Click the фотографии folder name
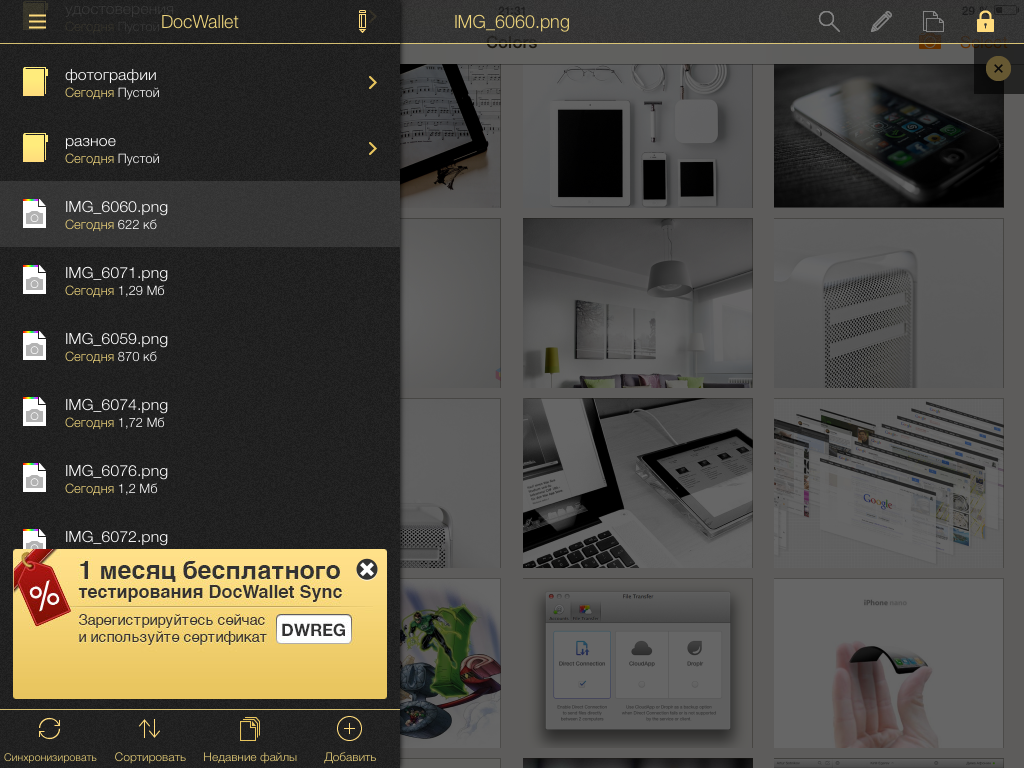Screen dimensions: 1024x768 pos(110,75)
